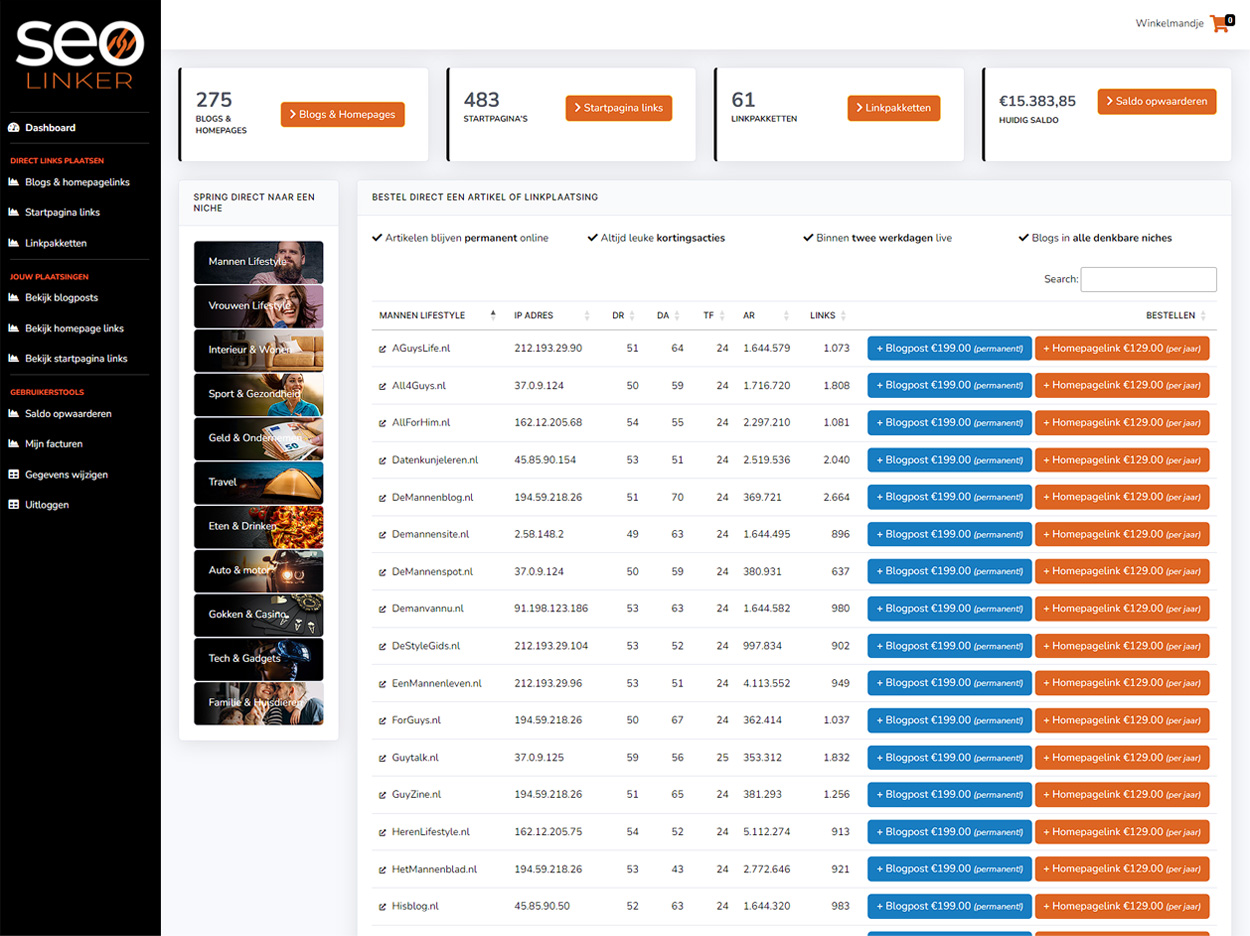1250x936 pixels.
Task: Open Blogs & homepagelinks in sidebar
Action: 77,182
